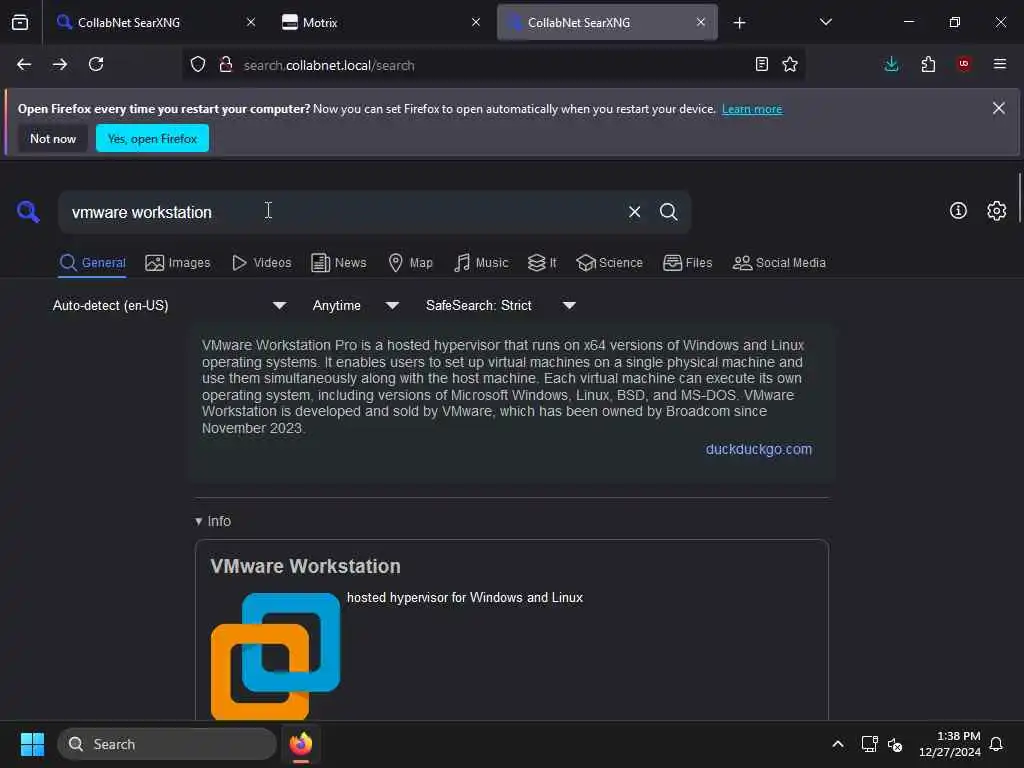Viewport: 1024px width, 768px height.
Task: Click the page vertical scrollbar thumb
Action: click(1019, 198)
